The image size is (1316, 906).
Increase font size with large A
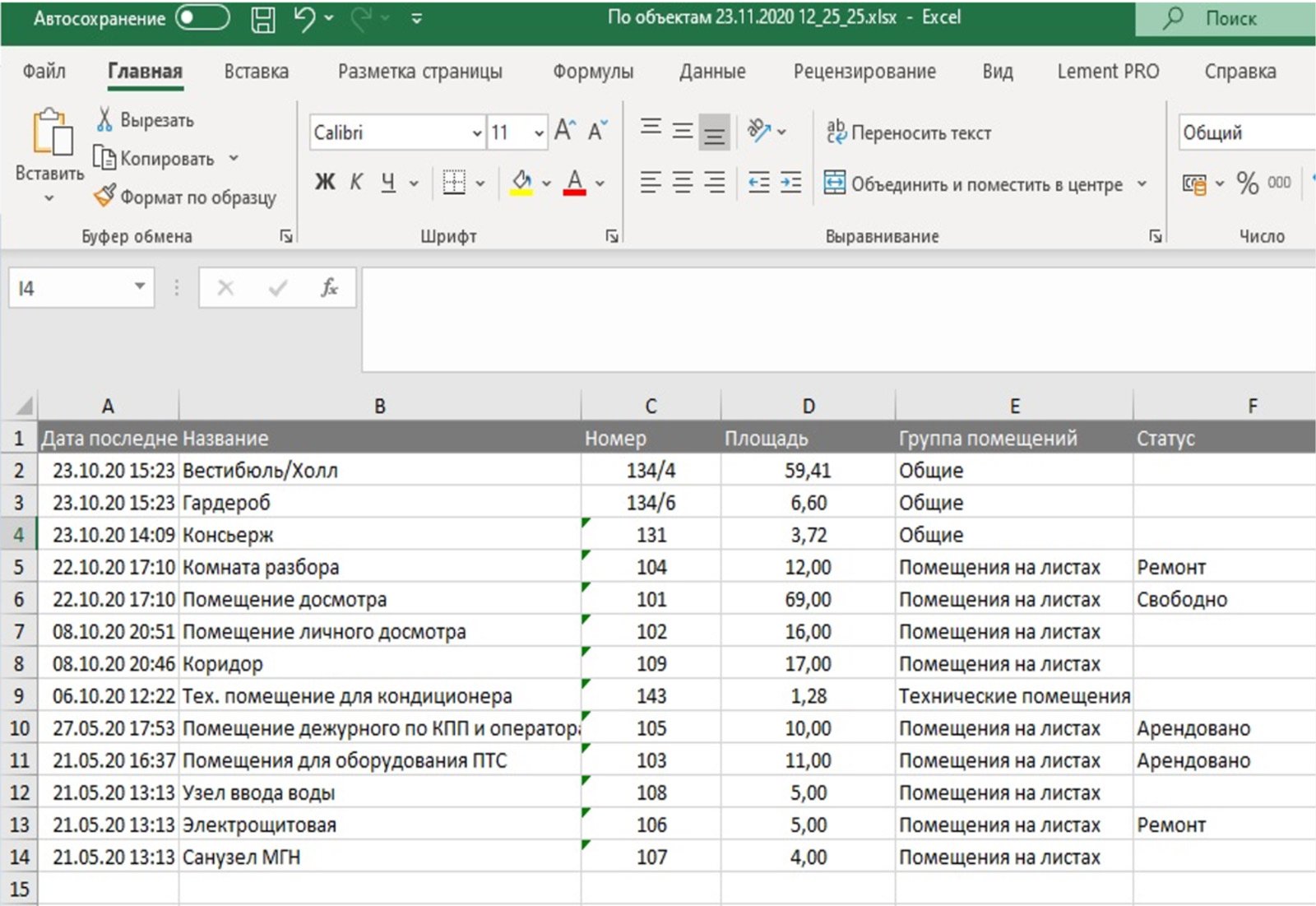565,131
